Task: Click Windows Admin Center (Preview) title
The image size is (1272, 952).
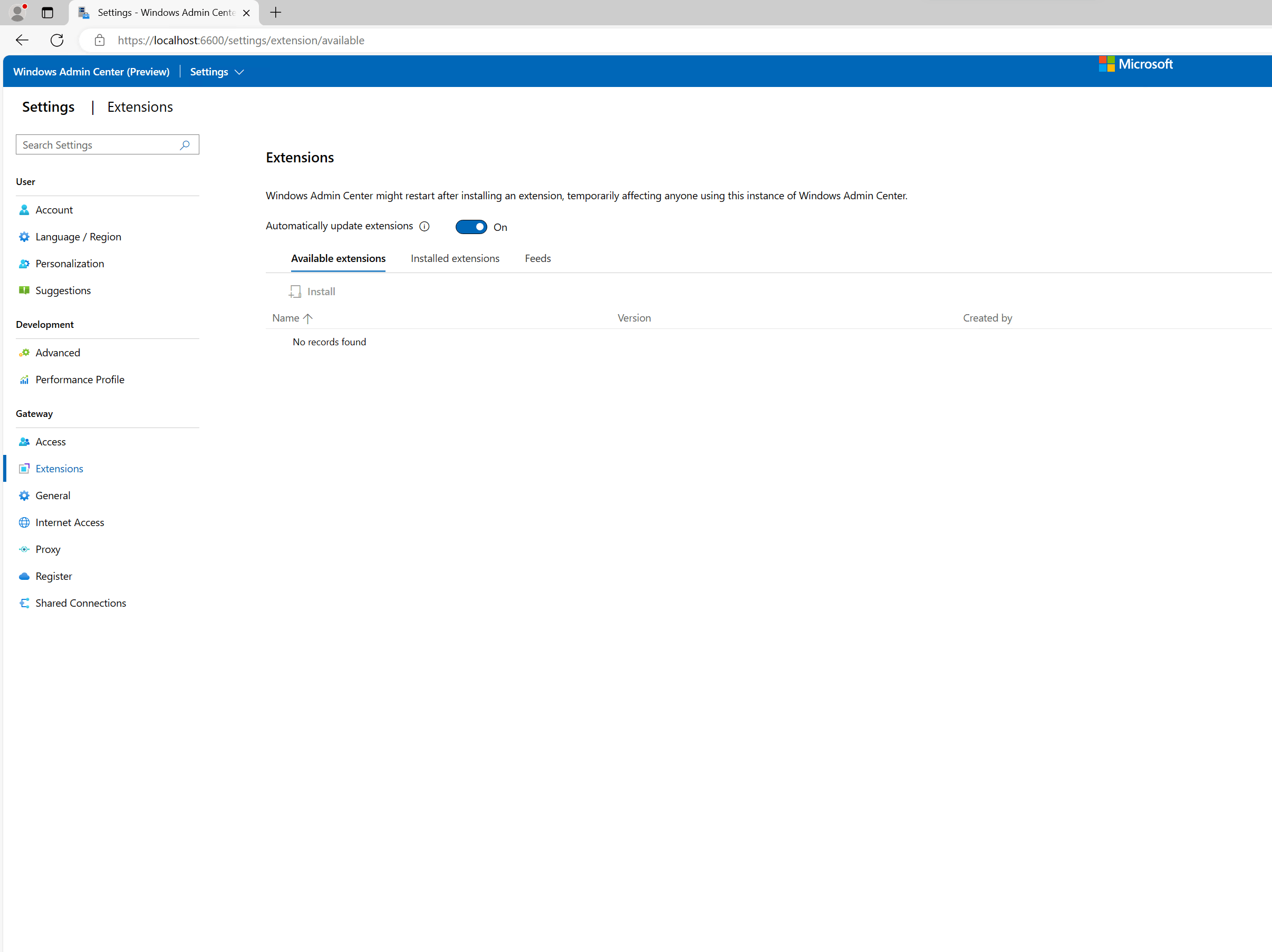Action: 91,72
